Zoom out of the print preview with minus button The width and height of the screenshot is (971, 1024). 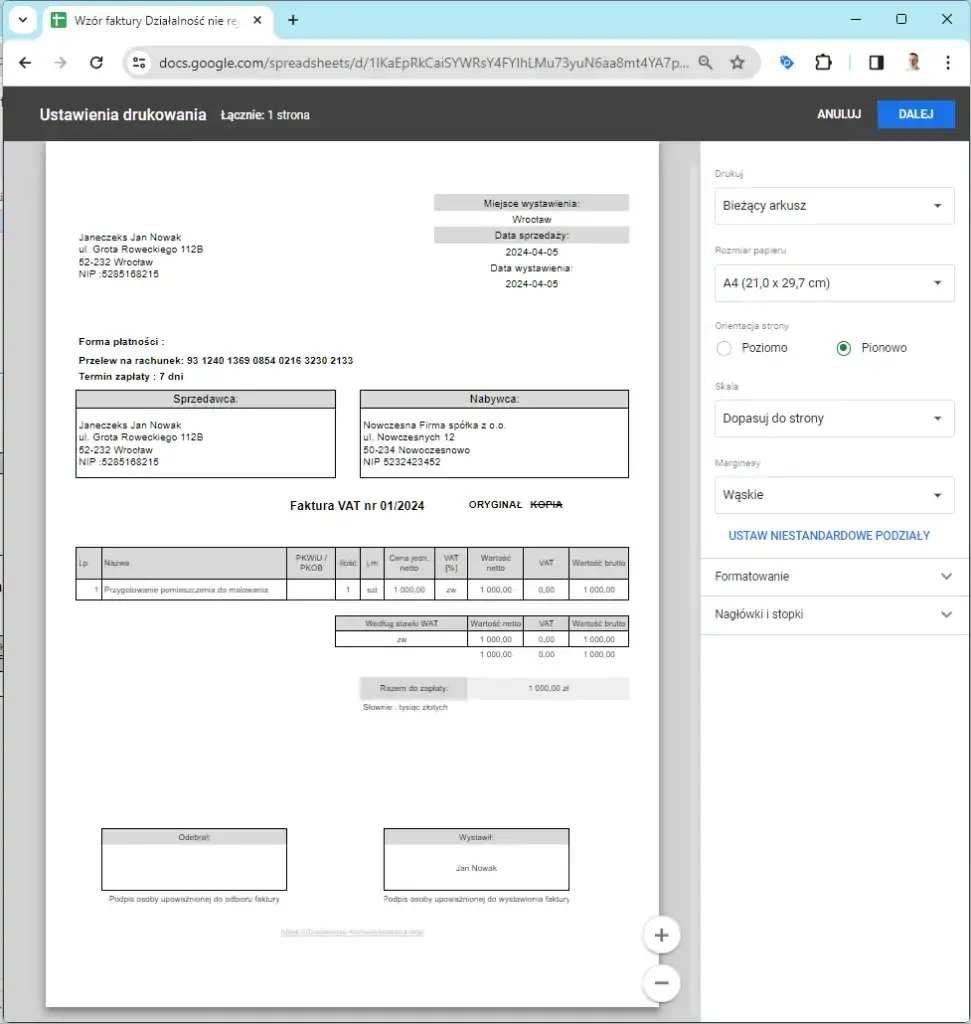coord(661,983)
